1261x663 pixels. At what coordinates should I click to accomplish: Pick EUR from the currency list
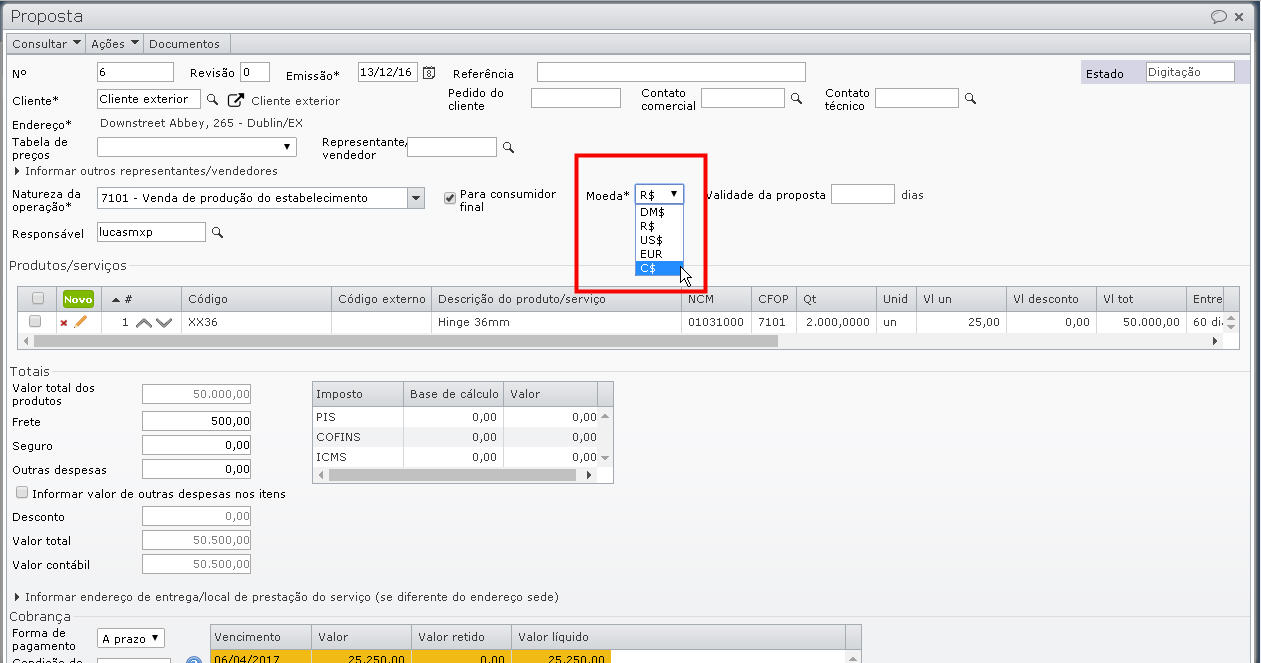[x=659, y=254]
